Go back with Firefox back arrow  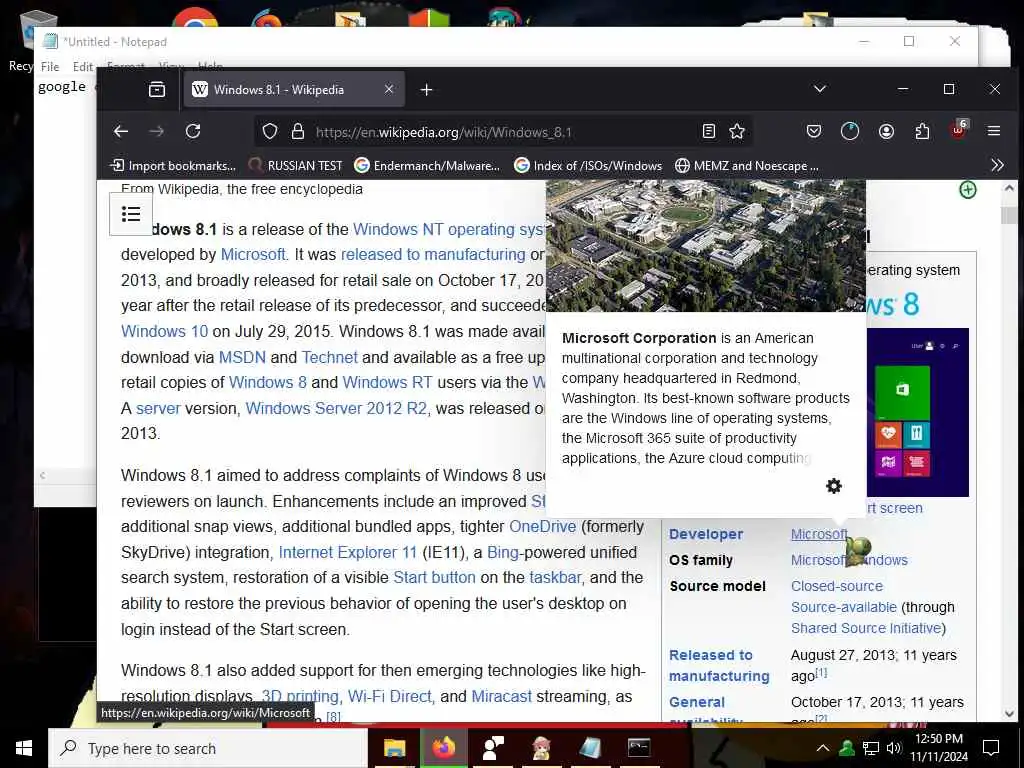pyautogui.click(x=121, y=131)
